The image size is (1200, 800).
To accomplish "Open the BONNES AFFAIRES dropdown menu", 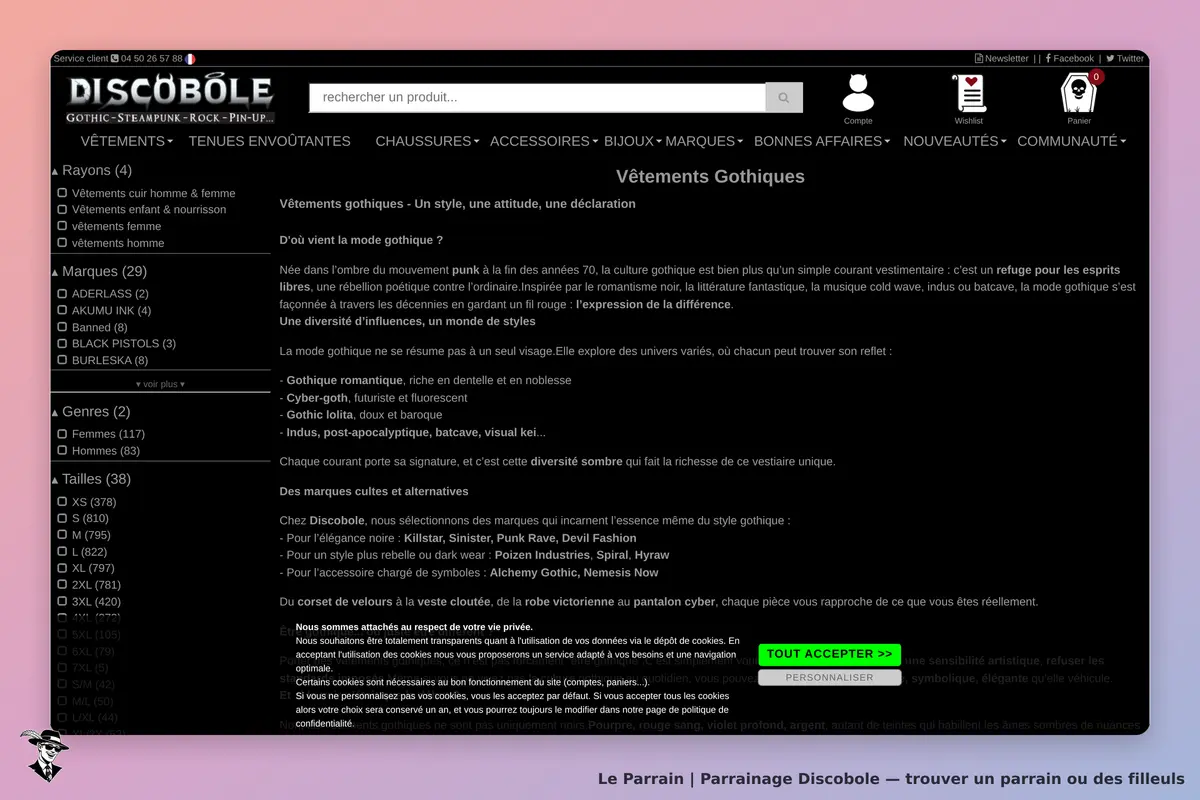I will 822,141.
